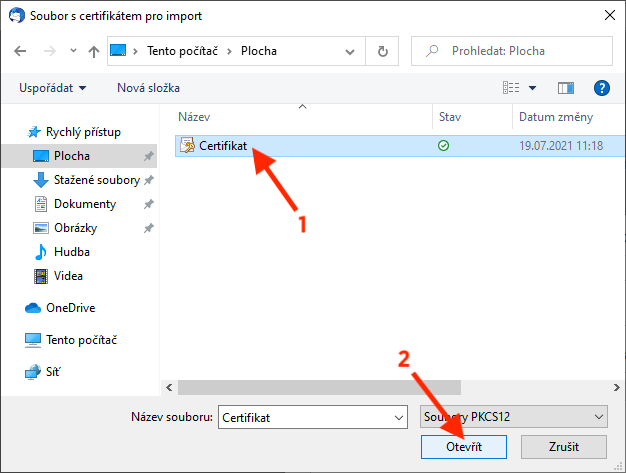Screen dimensions: 626x473
Task: Open the view options dropdown arrow
Action: pyautogui.click(x=533, y=88)
